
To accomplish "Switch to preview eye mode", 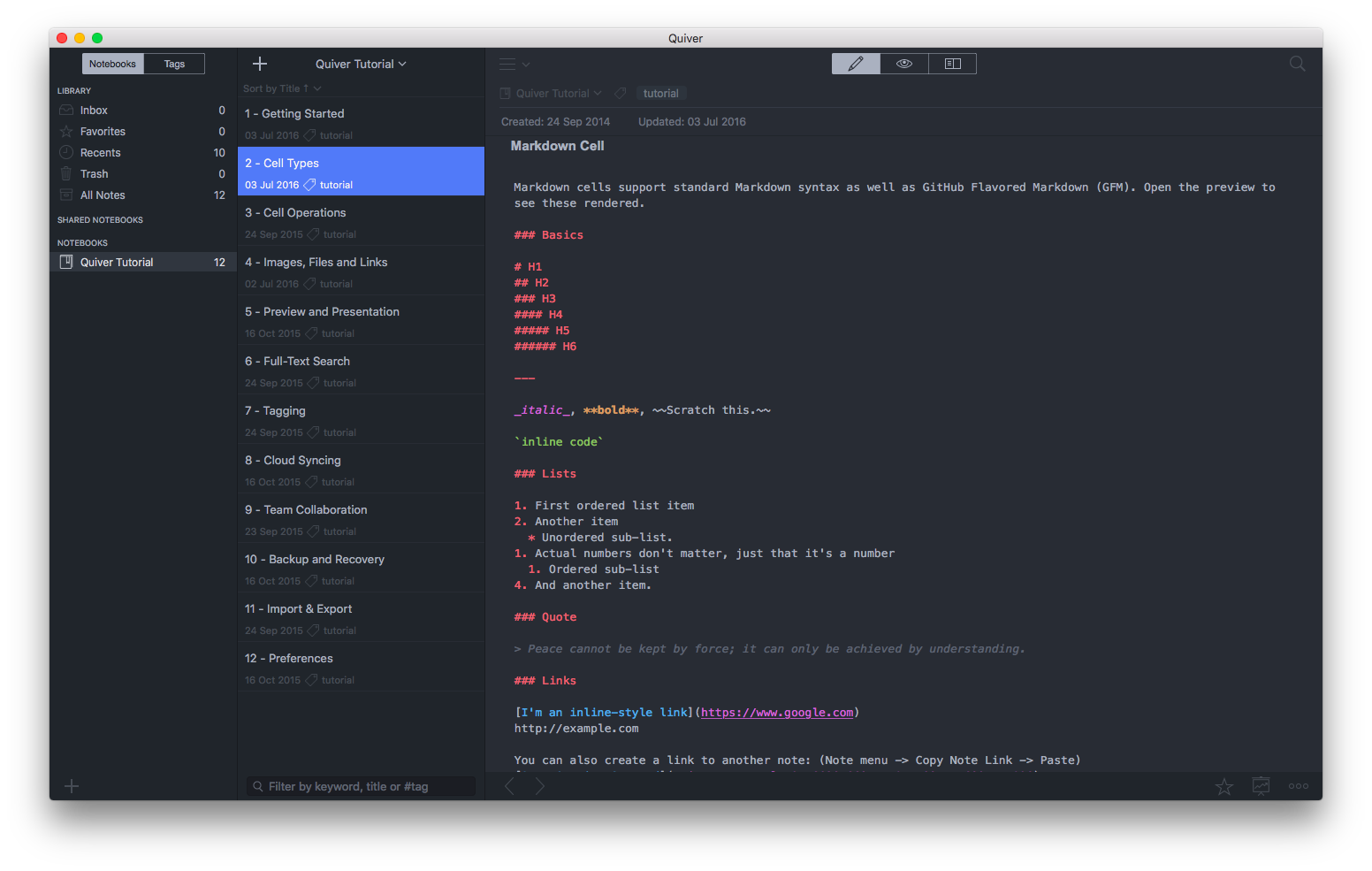I will coord(904,64).
